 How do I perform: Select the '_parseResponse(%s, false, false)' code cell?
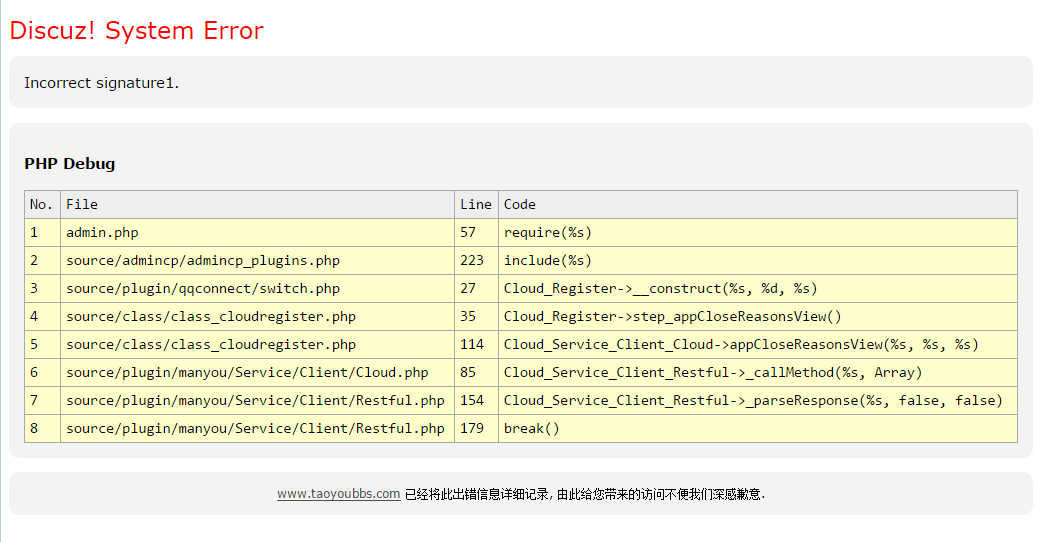[757, 400]
